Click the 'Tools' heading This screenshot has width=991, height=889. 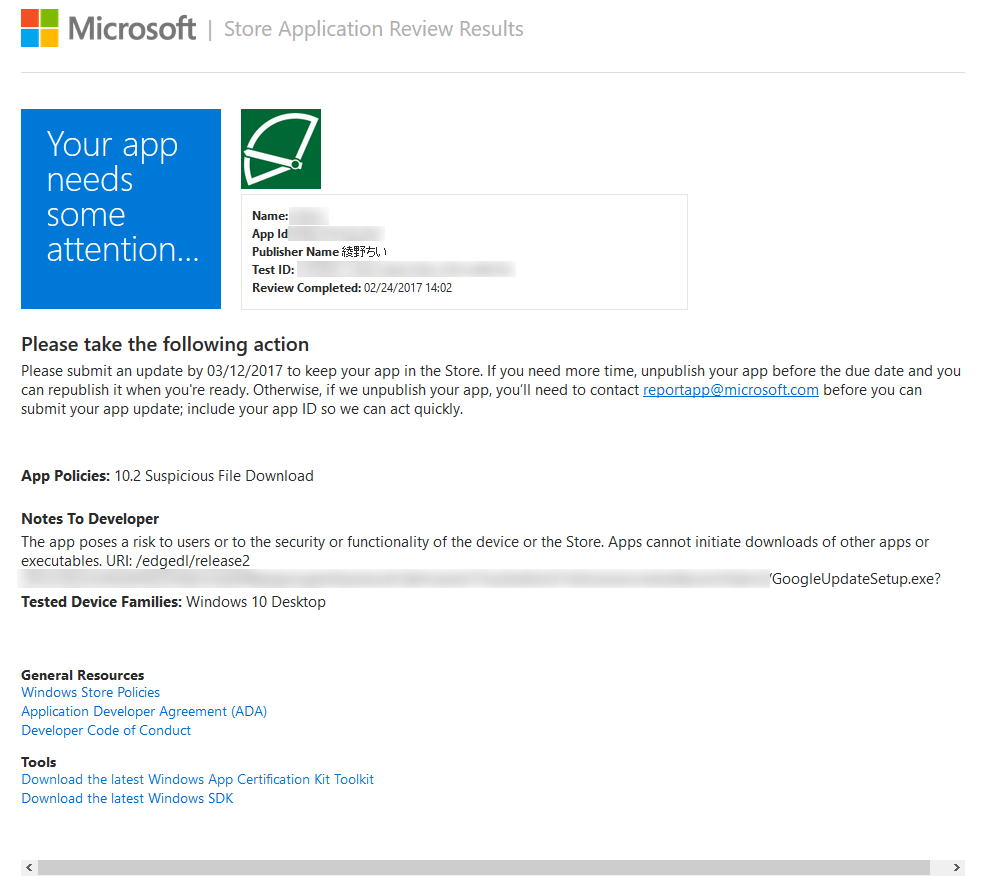click(x=39, y=763)
